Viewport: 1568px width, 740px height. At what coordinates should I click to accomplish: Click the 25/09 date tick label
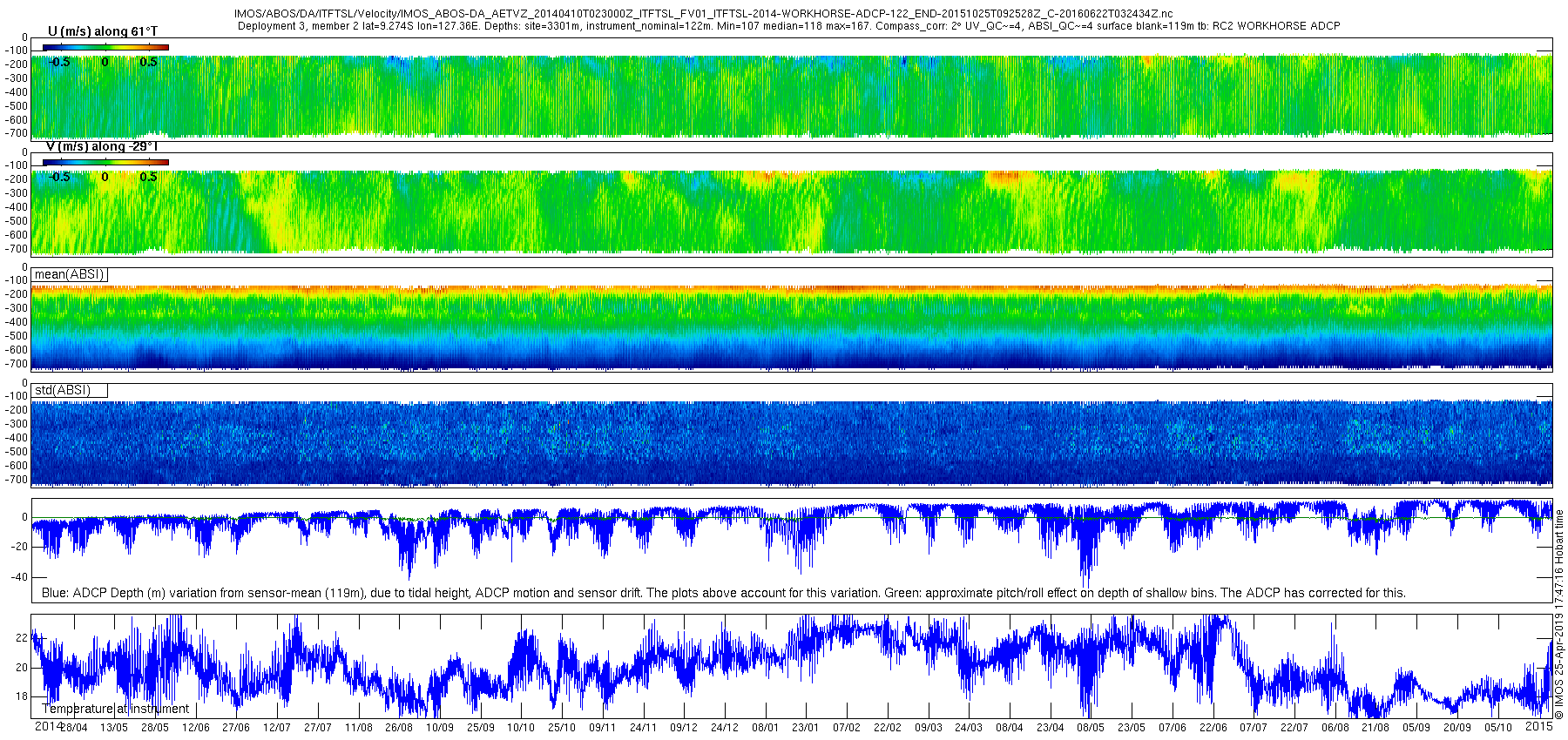click(481, 728)
